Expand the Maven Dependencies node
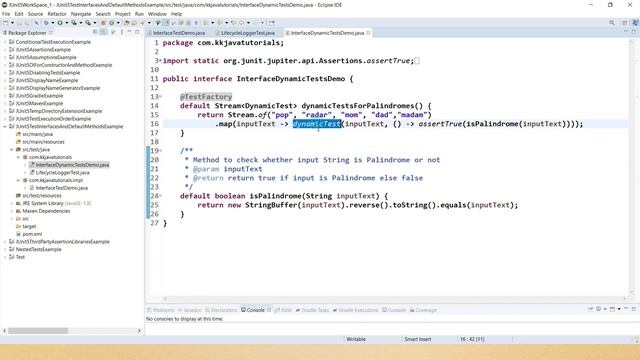This screenshot has width=640, height=360. (x=12, y=211)
